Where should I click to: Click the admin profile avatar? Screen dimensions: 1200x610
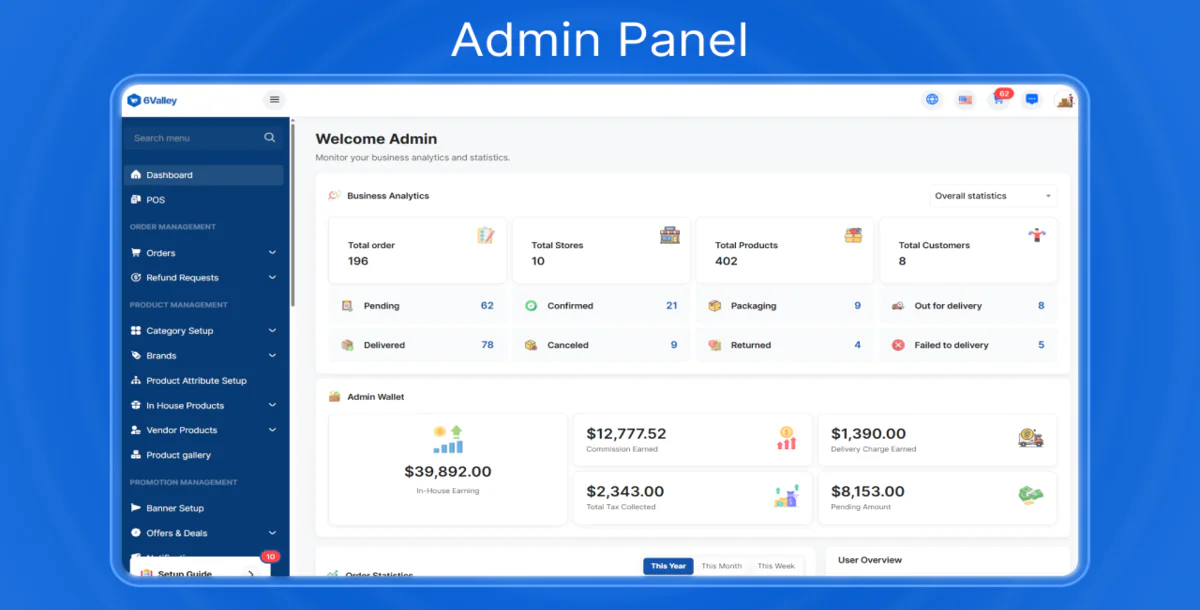1065,100
